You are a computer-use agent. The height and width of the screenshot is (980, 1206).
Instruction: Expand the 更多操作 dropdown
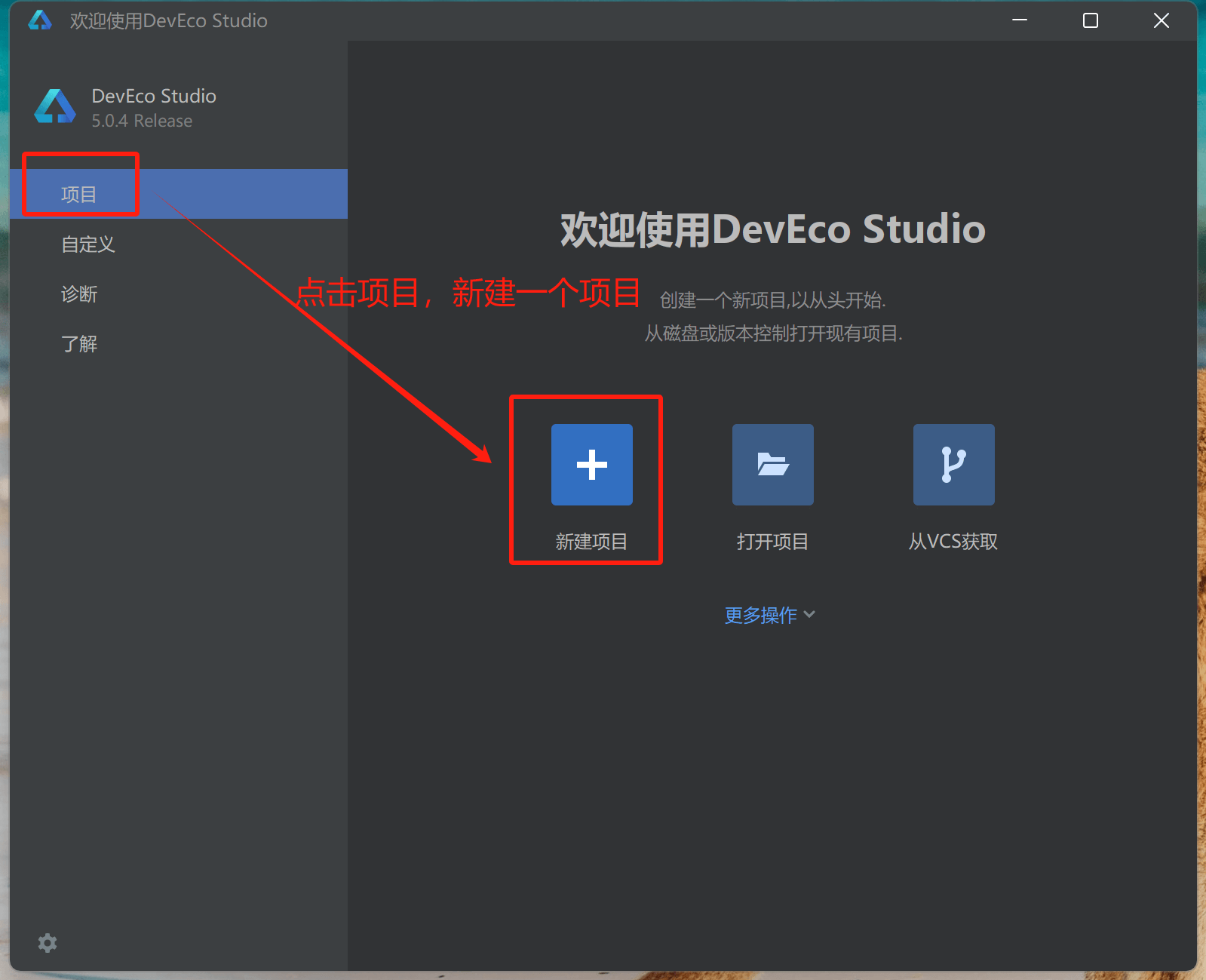click(x=770, y=615)
